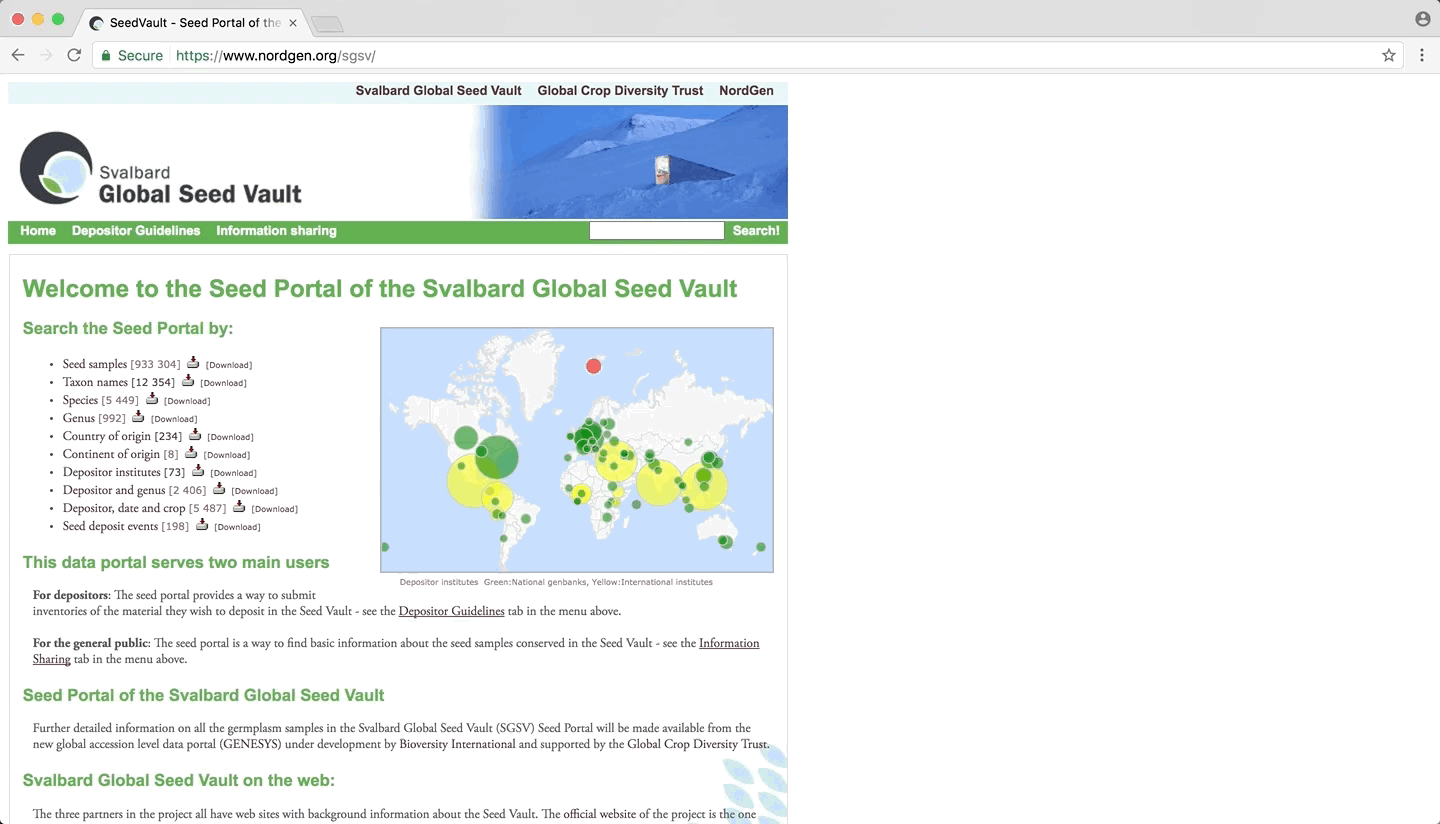Click download icon beside Depositor, date and crop
Image resolution: width=1440 pixels, height=824 pixels.
tap(239, 507)
